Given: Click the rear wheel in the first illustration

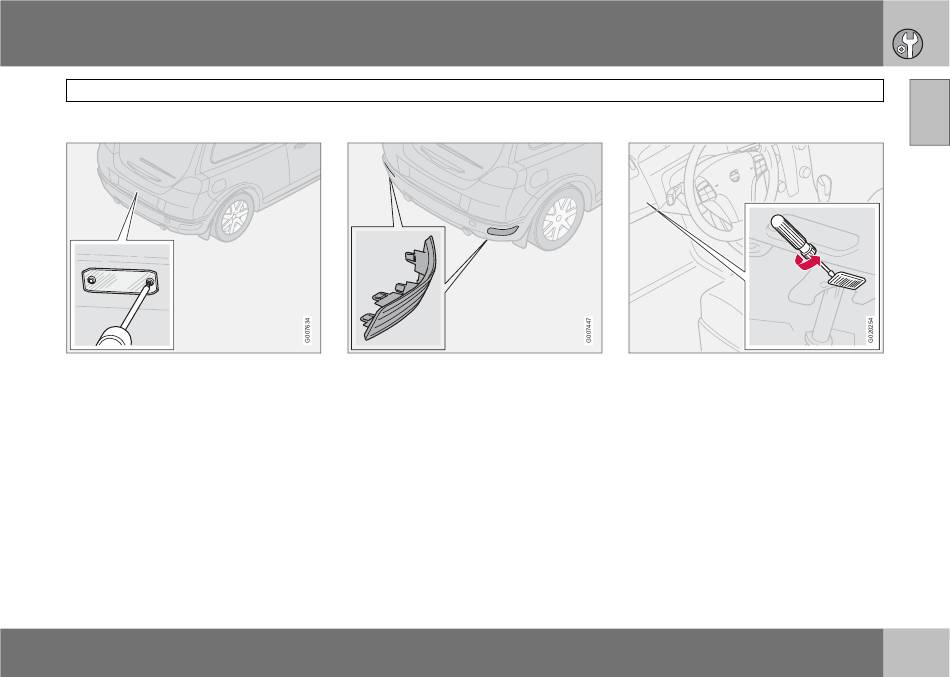Looking at the screenshot, I should pyautogui.click(x=233, y=216).
